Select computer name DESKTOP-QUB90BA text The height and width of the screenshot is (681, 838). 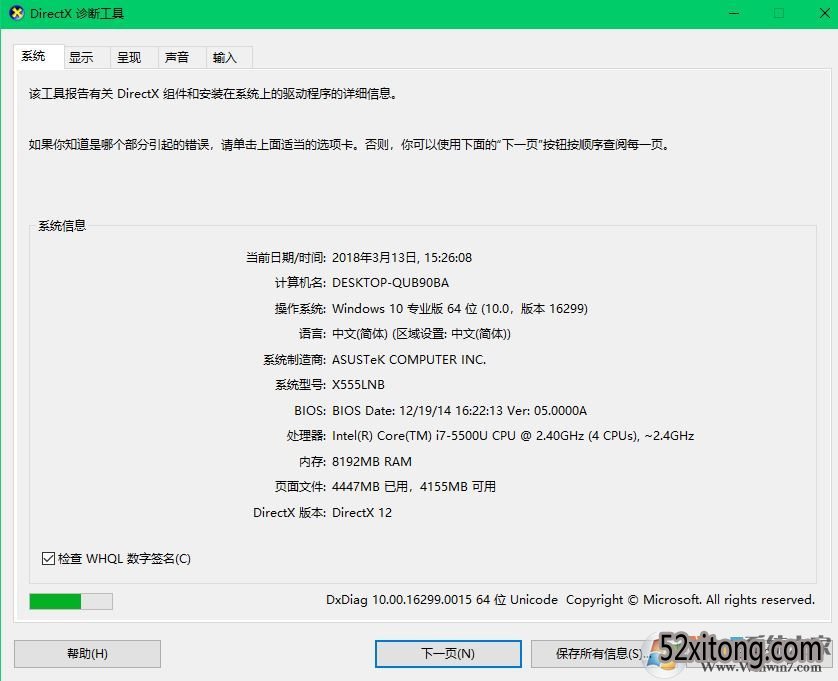tap(390, 283)
